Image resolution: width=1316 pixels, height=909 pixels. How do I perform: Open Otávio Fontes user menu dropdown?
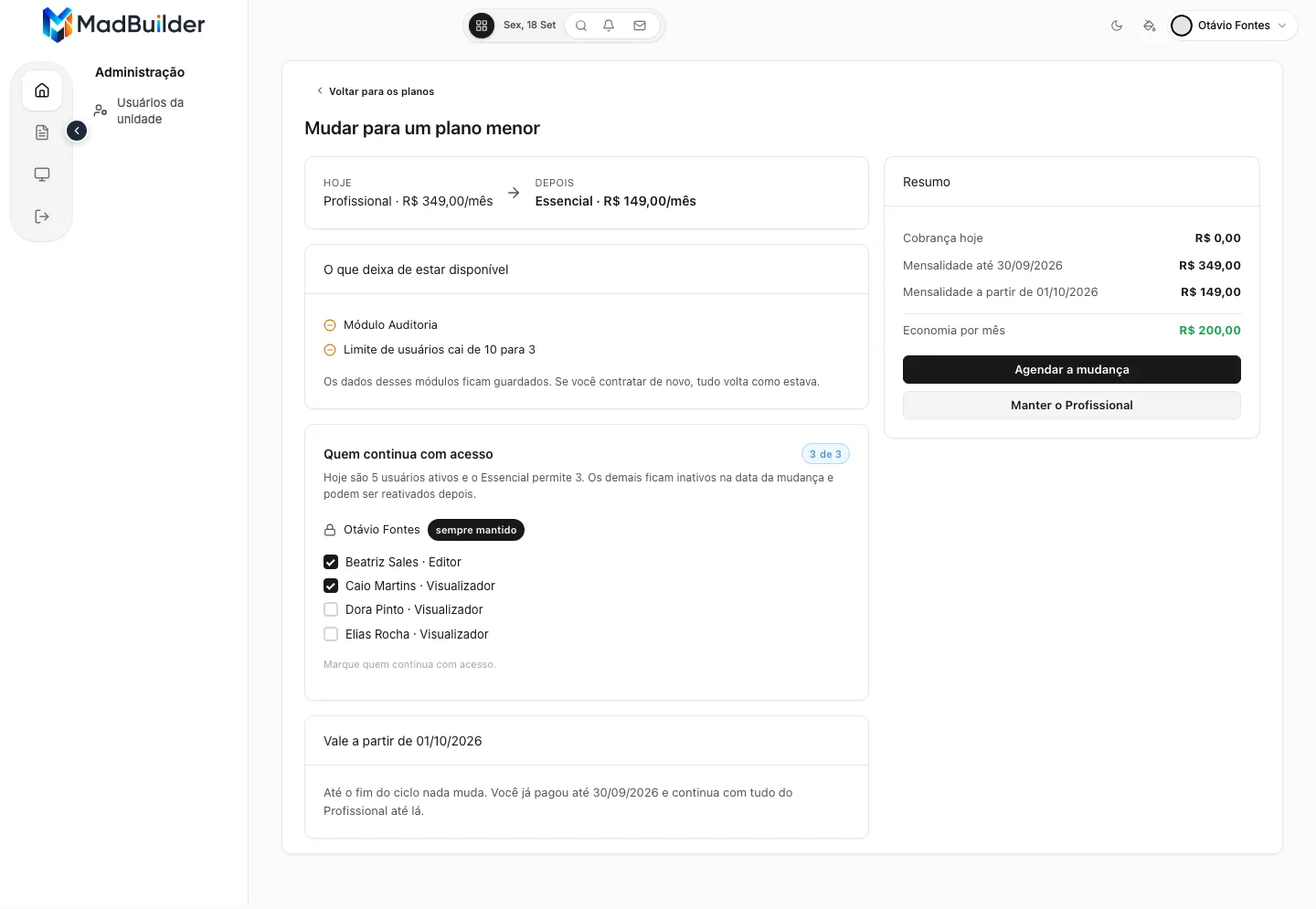tap(1232, 26)
